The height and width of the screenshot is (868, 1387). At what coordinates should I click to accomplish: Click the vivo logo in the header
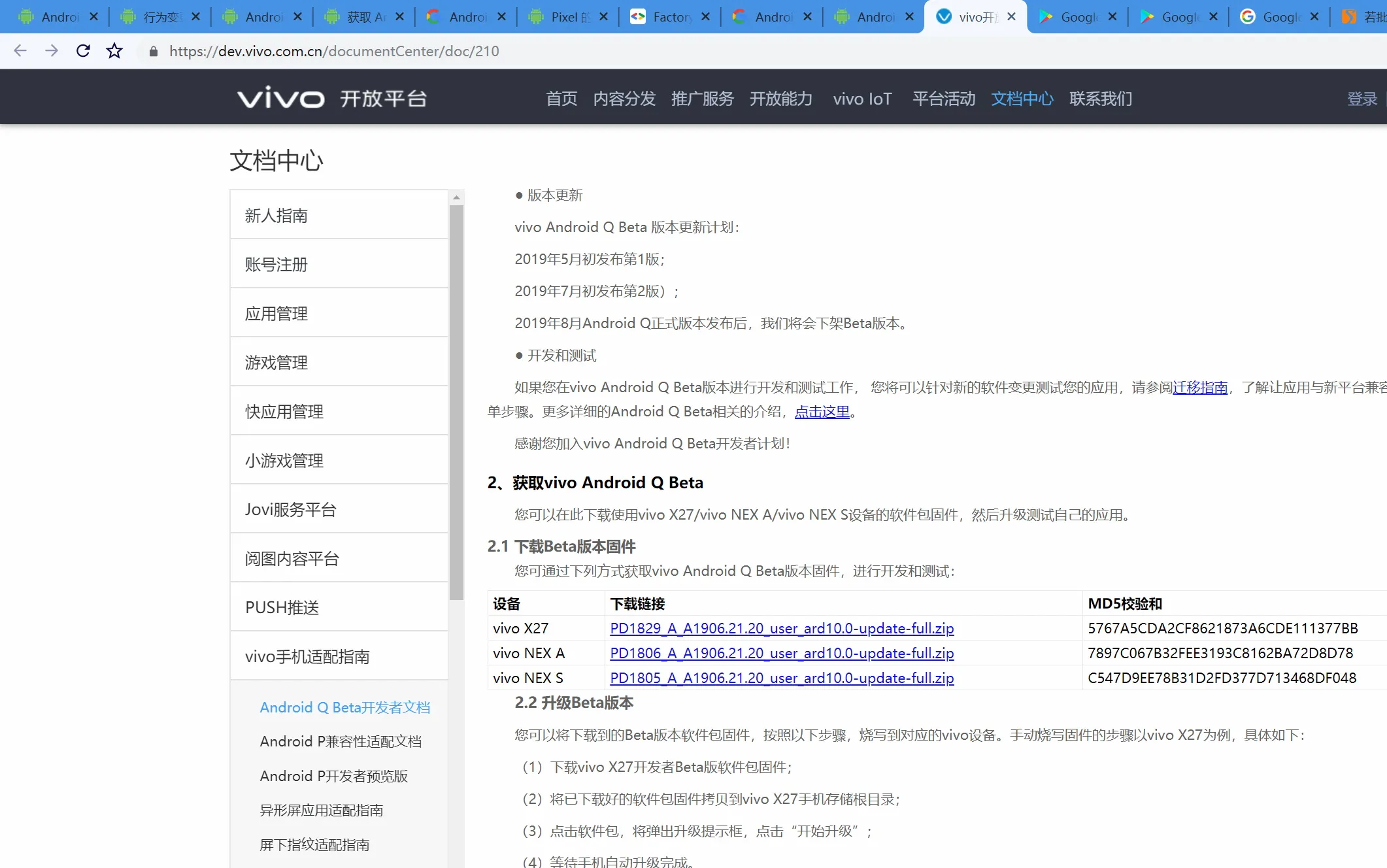click(281, 98)
